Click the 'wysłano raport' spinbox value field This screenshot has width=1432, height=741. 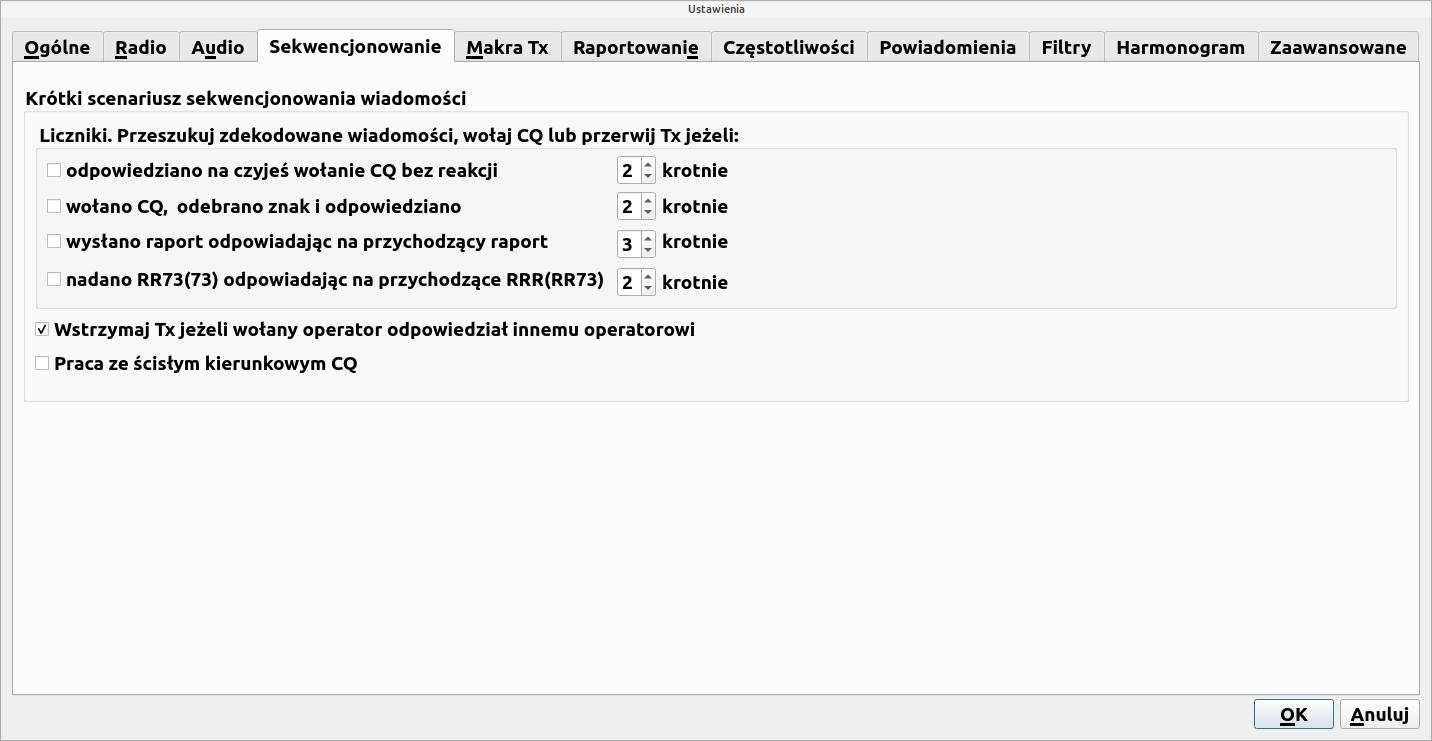pos(629,243)
